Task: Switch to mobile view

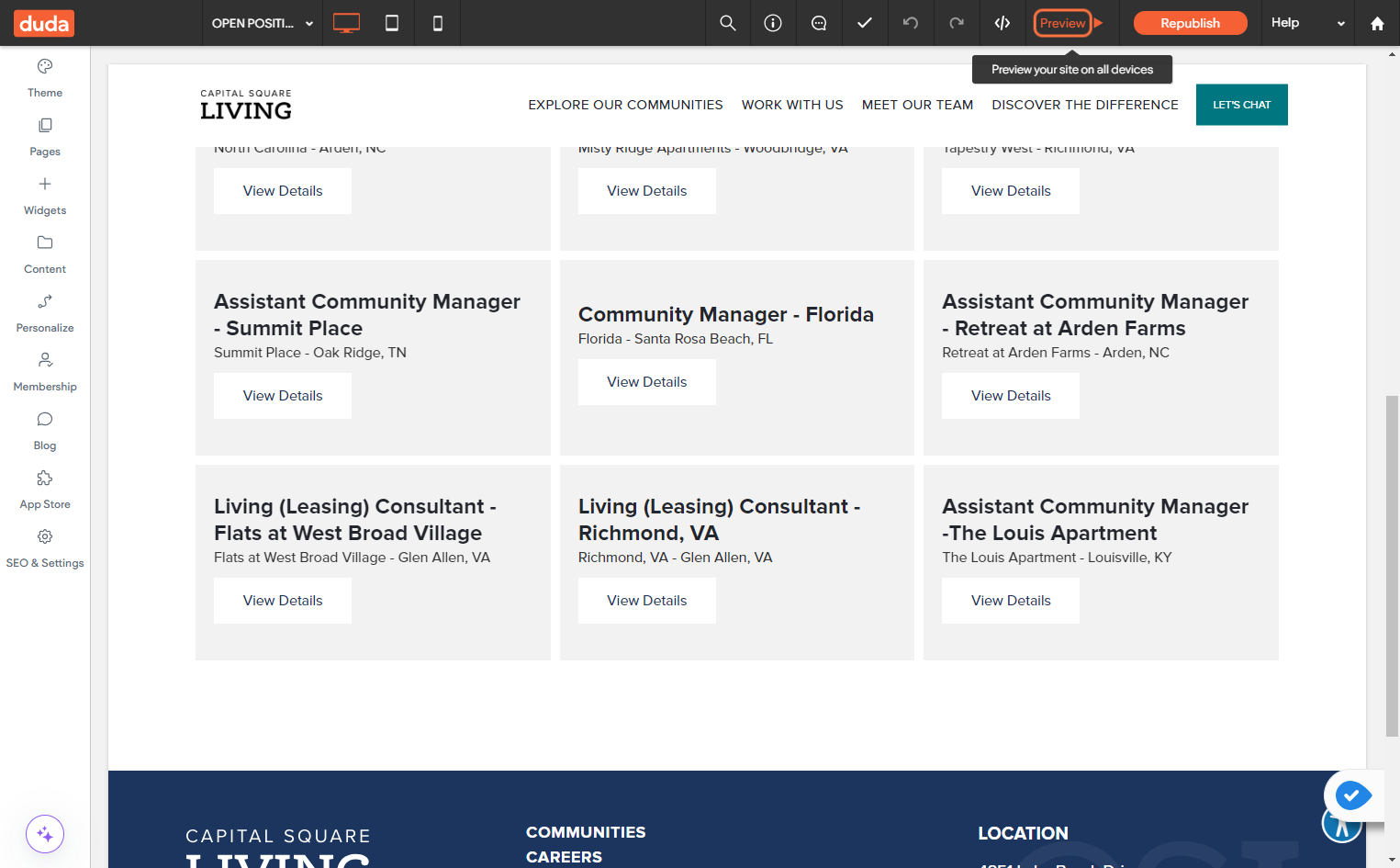Action: click(438, 23)
